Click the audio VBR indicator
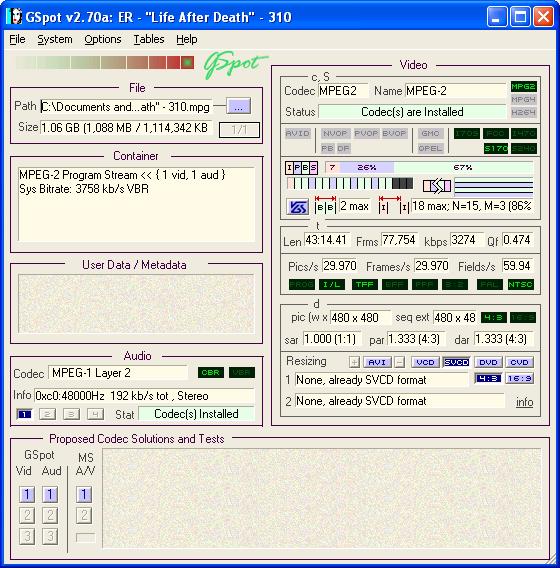This screenshot has width=560, height=568. tap(242, 372)
